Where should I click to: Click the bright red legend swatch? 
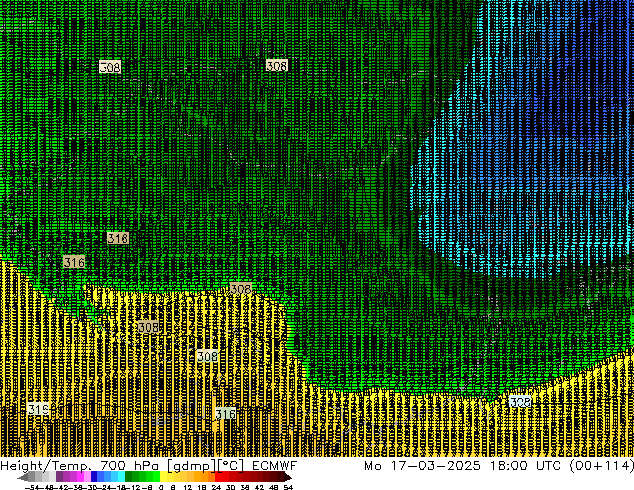pos(218,476)
